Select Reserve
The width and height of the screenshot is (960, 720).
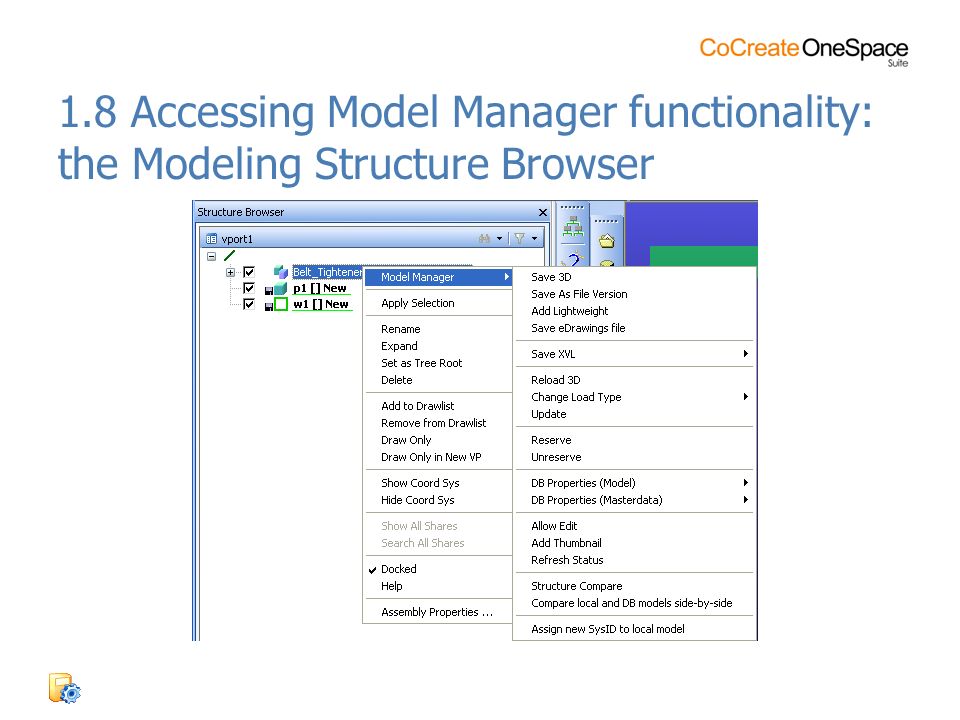pyautogui.click(x=634, y=440)
